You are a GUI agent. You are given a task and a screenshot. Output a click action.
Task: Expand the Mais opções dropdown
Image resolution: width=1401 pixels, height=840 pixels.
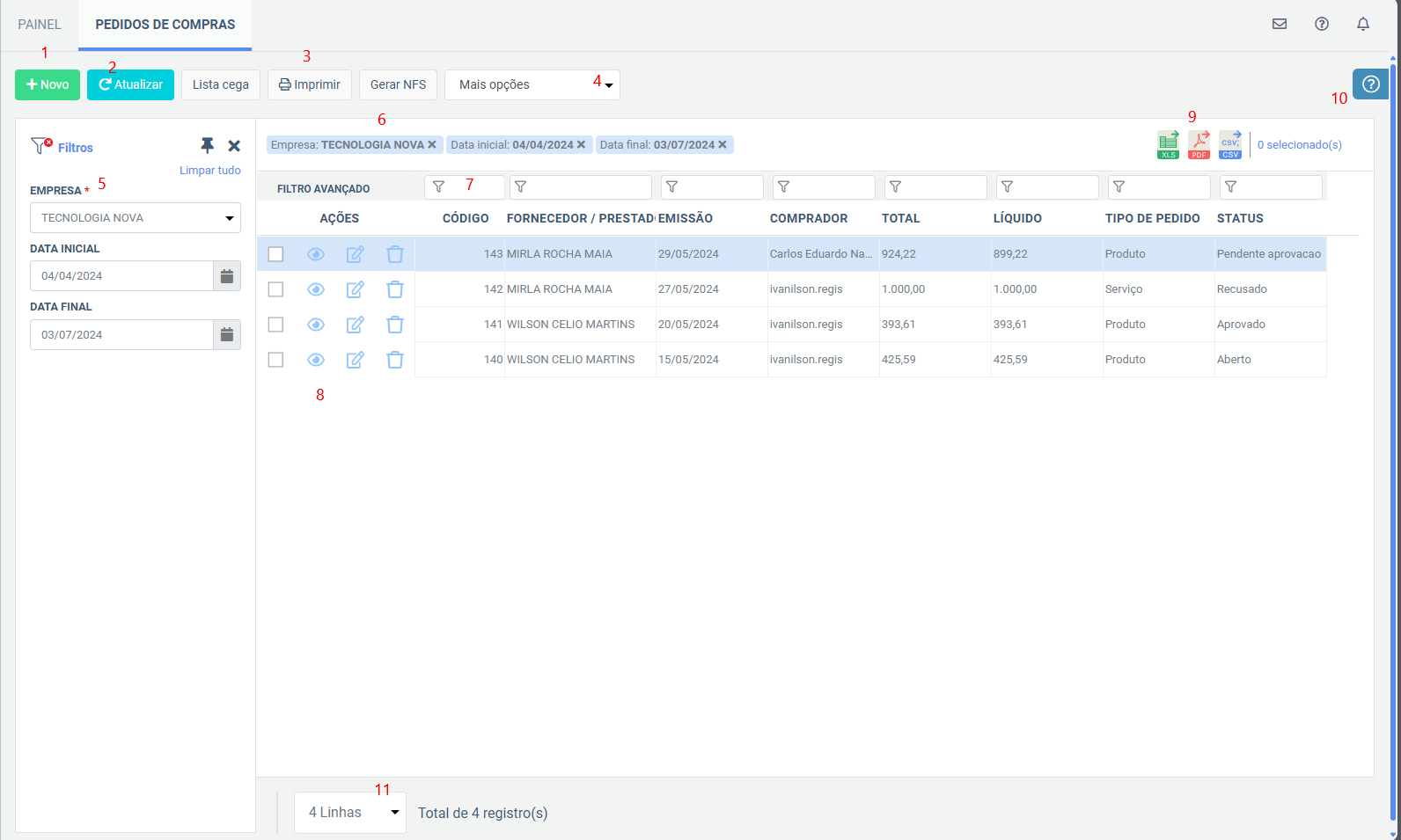(532, 84)
